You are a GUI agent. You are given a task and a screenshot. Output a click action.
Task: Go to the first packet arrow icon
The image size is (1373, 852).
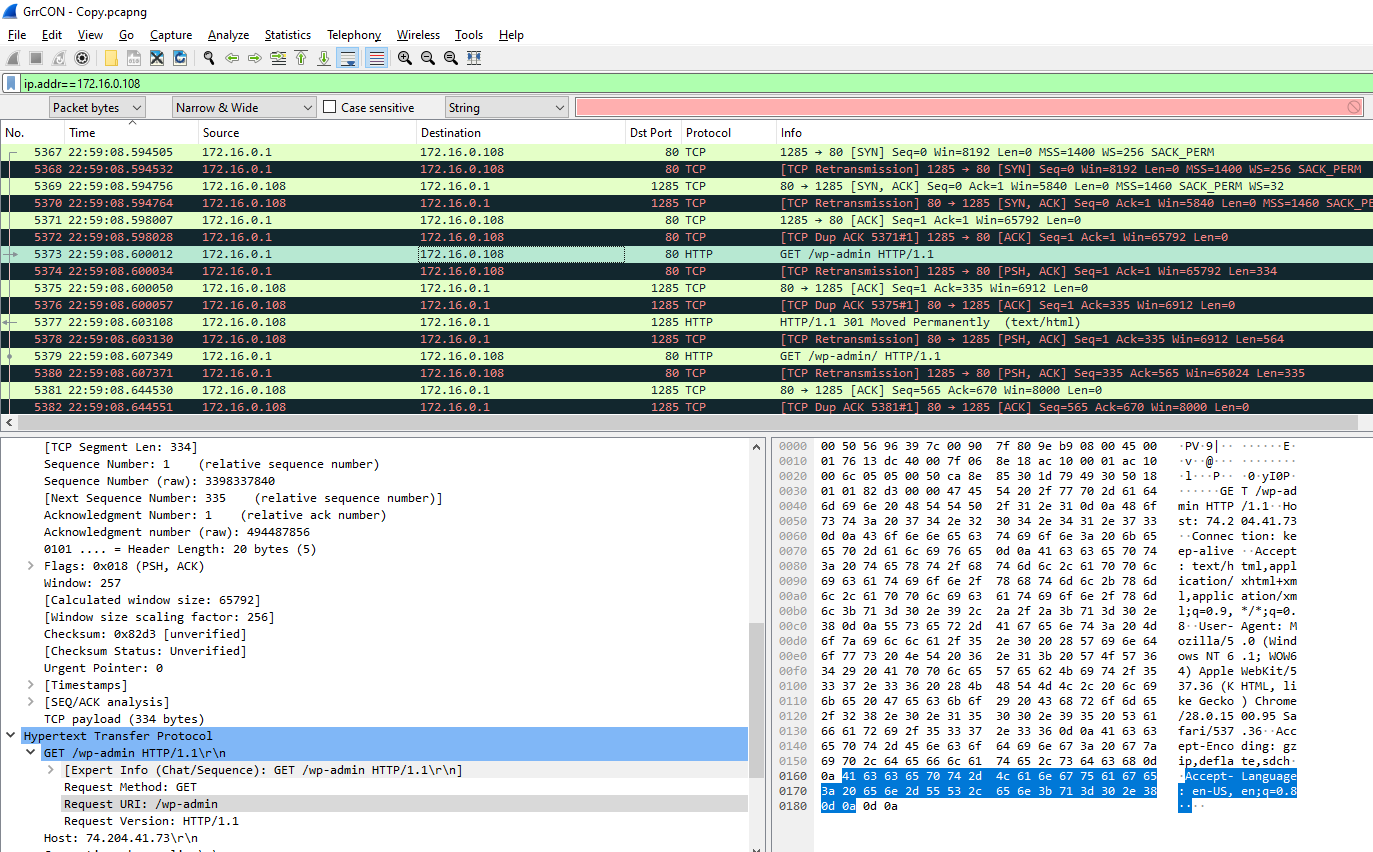coord(301,58)
